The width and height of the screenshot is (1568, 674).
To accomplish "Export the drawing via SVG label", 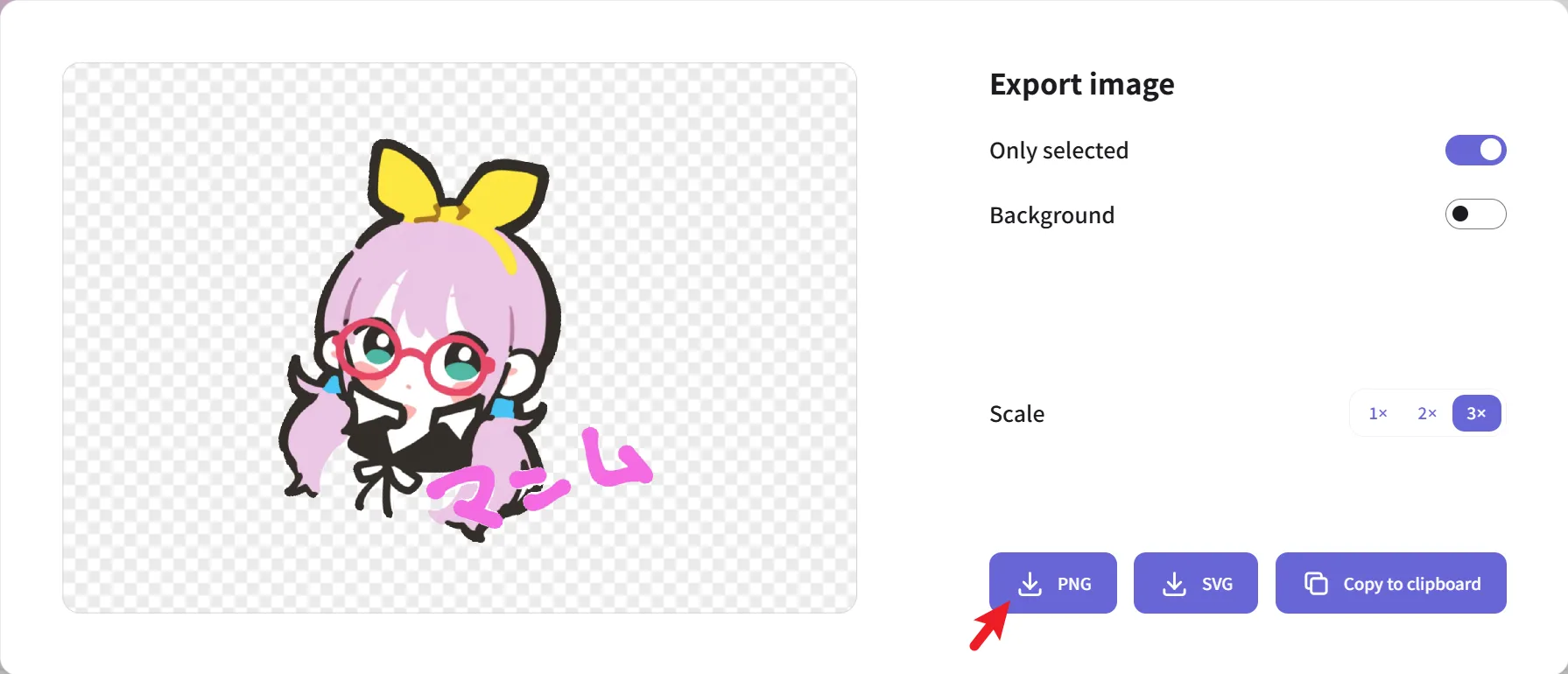I will point(1217,584).
